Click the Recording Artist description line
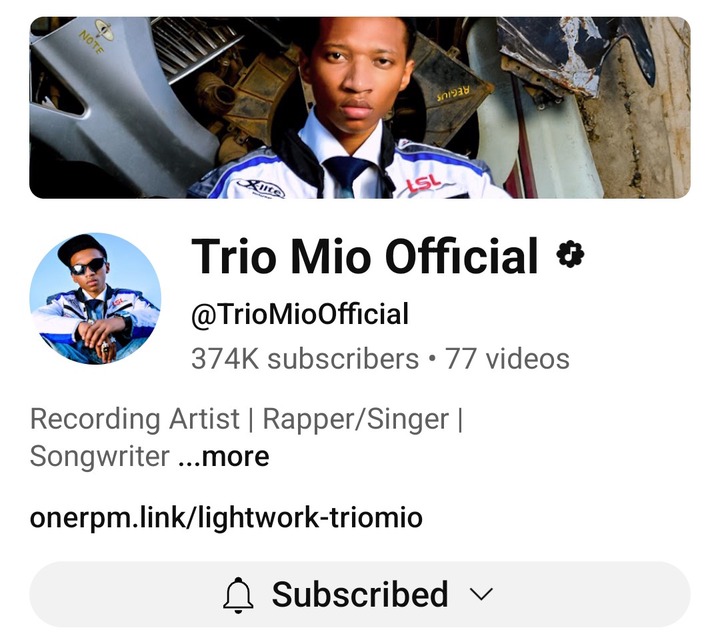This screenshot has height=642, width=720. [246, 419]
